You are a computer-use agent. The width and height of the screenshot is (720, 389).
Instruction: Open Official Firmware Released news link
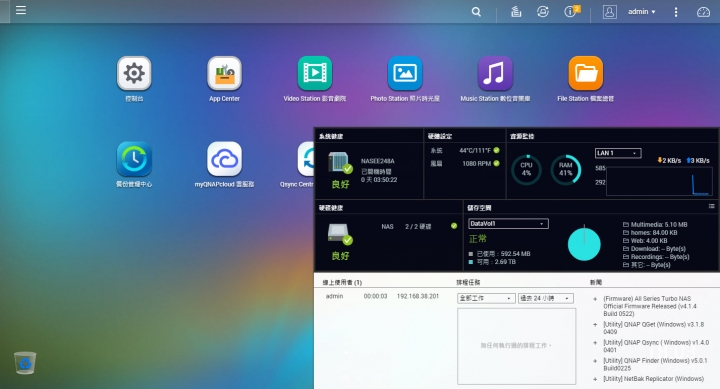pyautogui.click(x=650, y=306)
